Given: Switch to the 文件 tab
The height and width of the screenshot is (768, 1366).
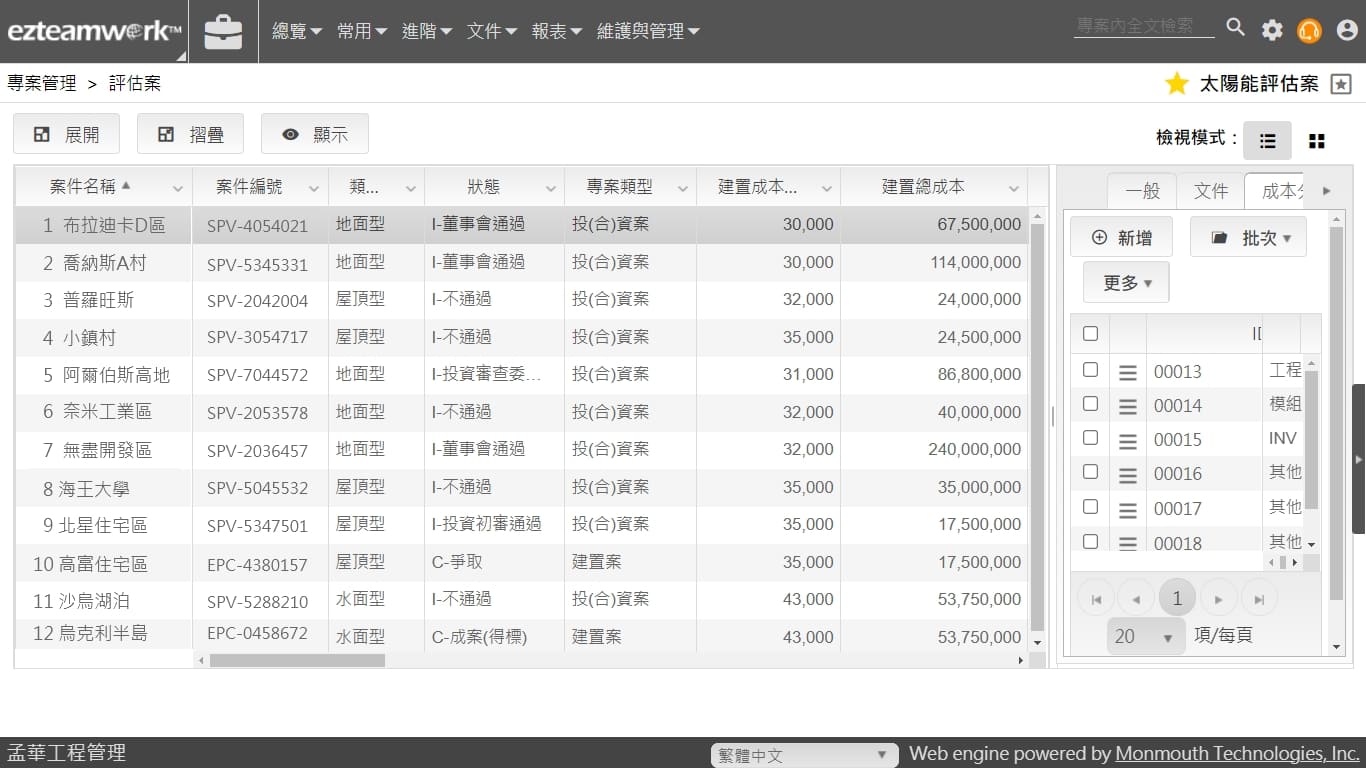Looking at the screenshot, I should pos(1210,191).
